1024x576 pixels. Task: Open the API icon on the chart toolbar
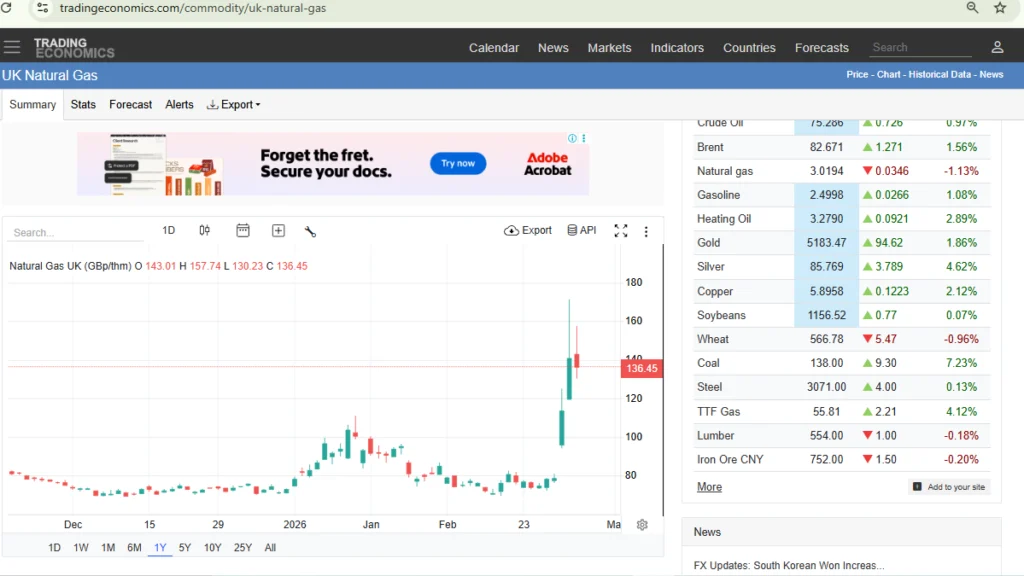pyautogui.click(x=573, y=230)
